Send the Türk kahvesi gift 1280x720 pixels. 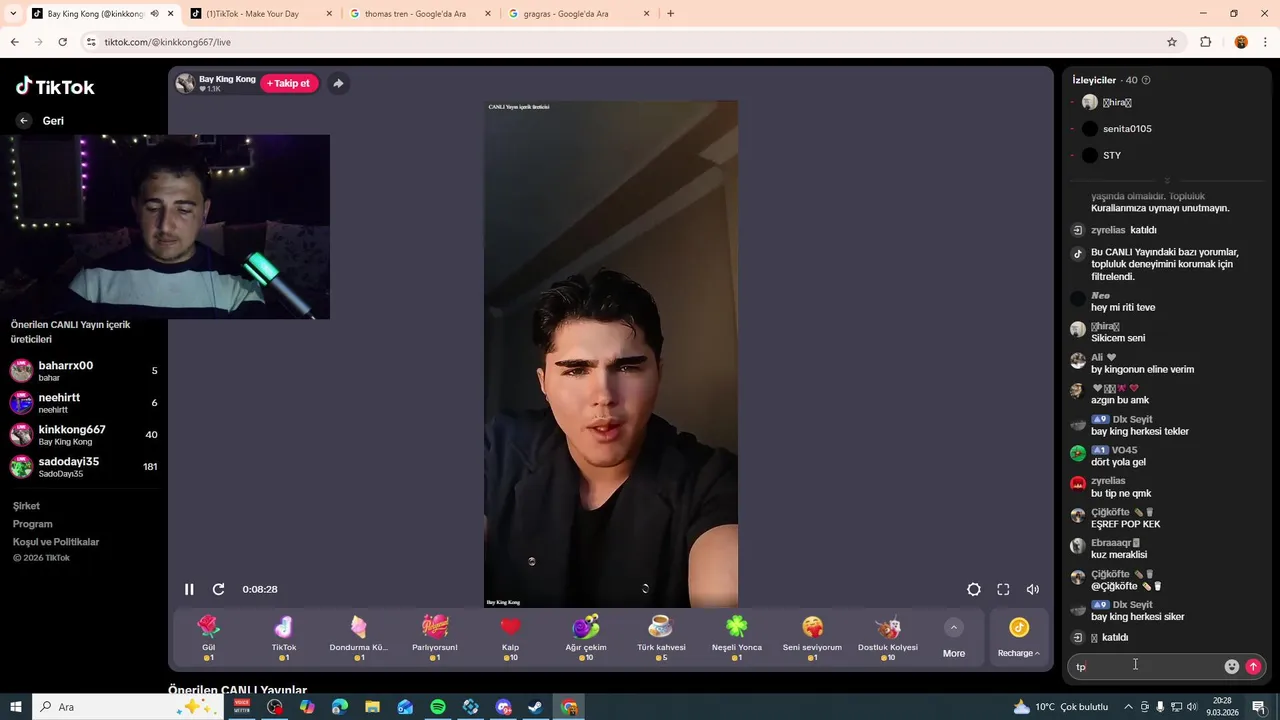(661, 638)
